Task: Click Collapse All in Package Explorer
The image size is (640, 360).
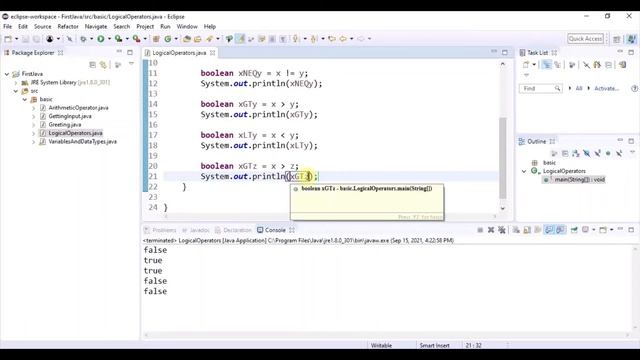Action: tap(93, 64)
